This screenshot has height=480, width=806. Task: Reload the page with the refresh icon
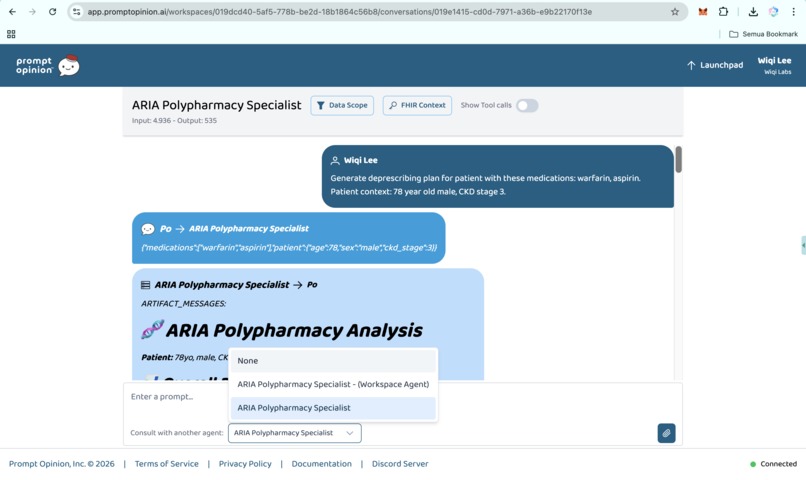click(x=52, y=12)
